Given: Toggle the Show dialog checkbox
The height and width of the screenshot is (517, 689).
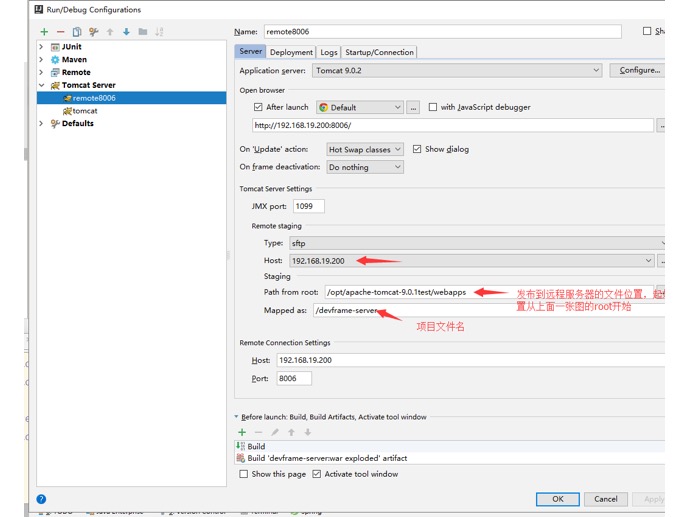Looking at the screenshot, I should point(417,149).
